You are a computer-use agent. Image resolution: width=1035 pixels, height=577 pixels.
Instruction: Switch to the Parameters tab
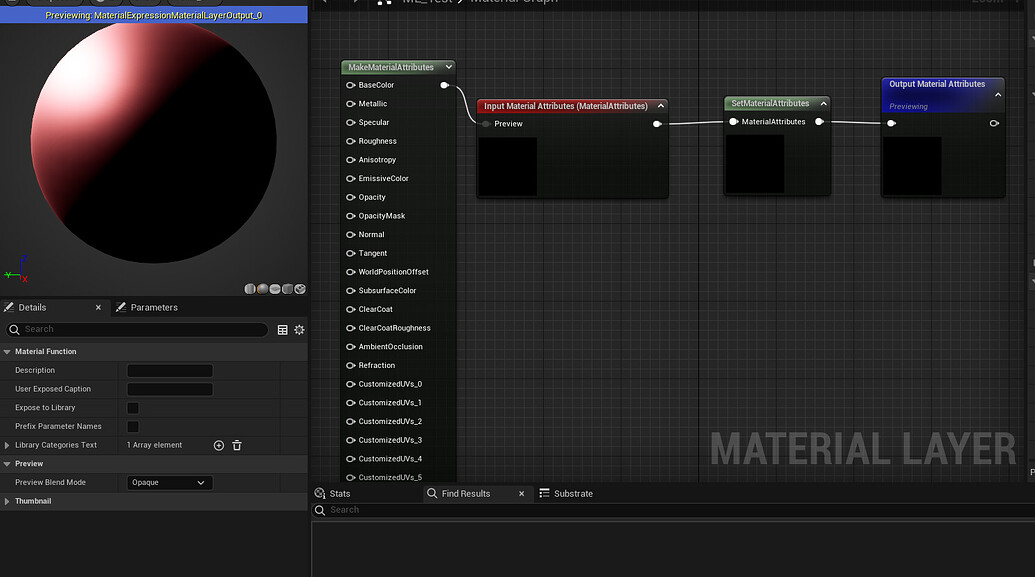[x=154, y=307]
